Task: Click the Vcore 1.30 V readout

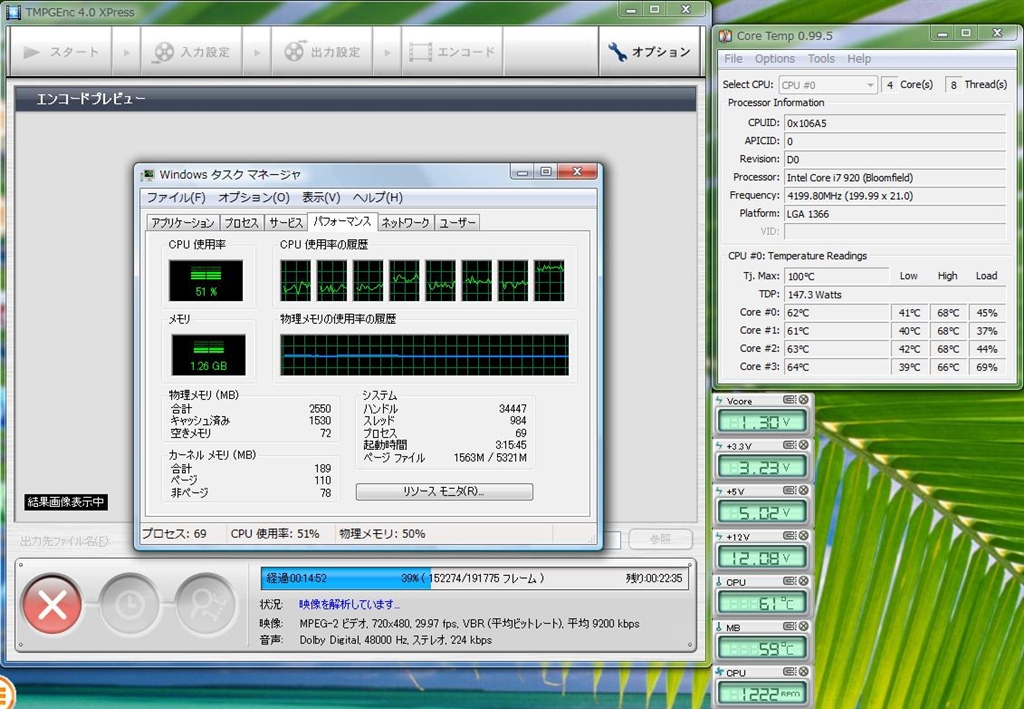Action: (x=762, y=422)
